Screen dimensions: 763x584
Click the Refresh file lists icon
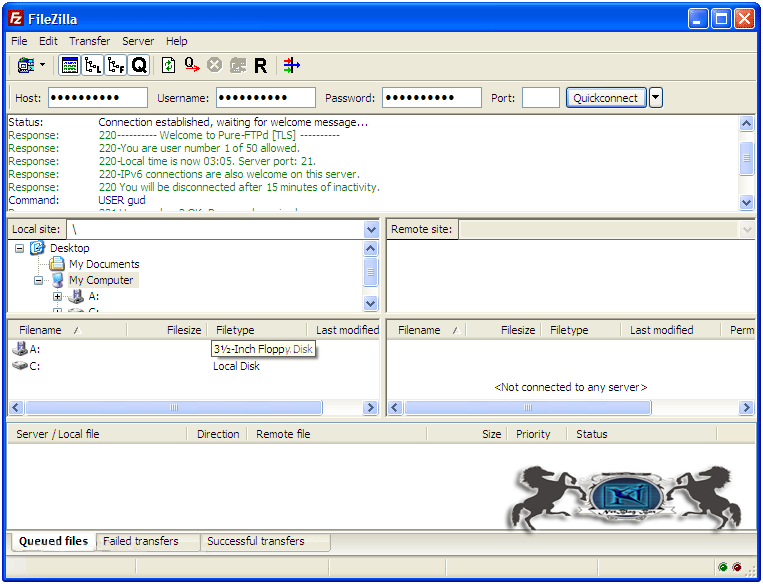pos(168,66)
